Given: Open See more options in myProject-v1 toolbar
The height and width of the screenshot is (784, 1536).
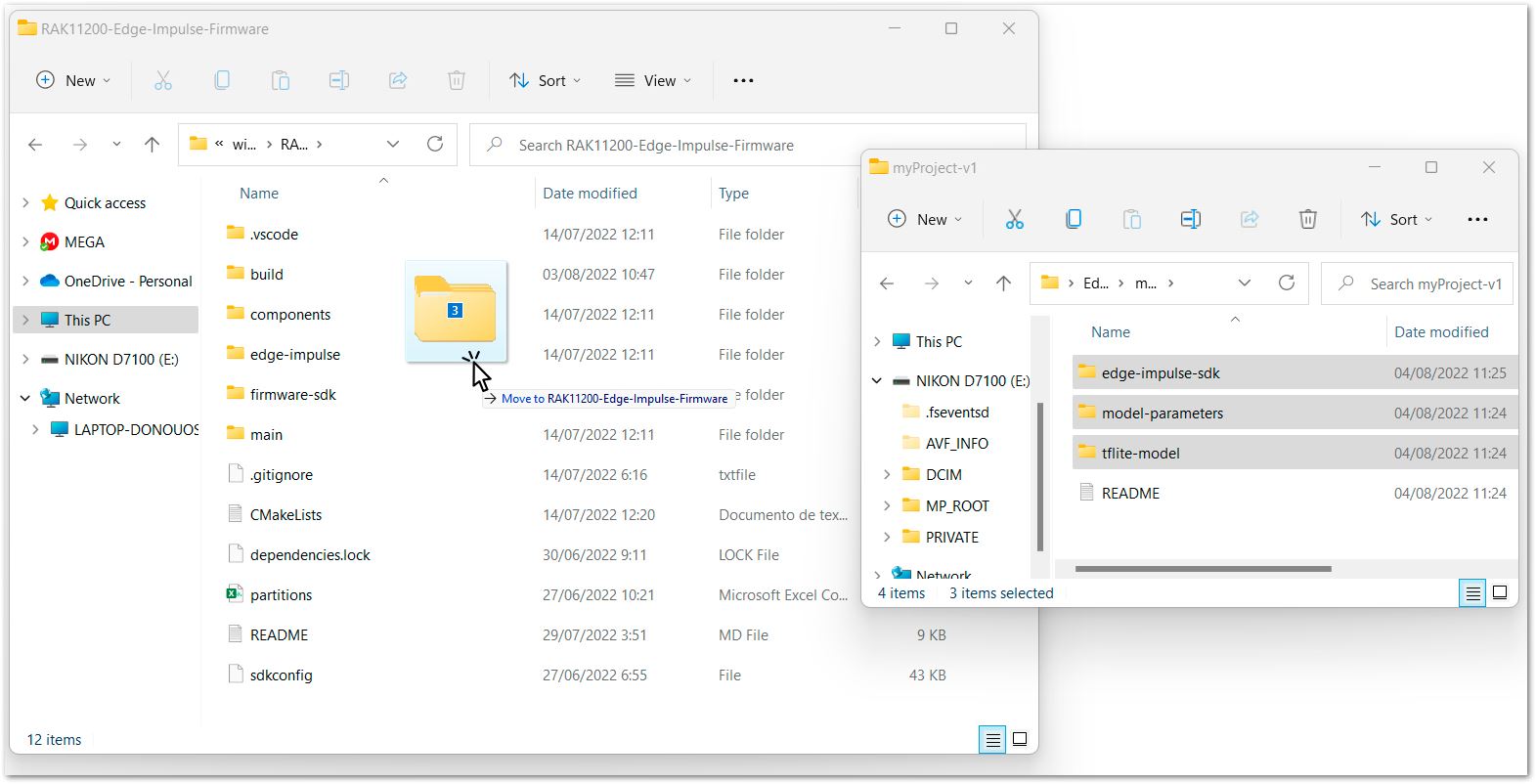Looking at the screenshot, I should [1477, 219].
